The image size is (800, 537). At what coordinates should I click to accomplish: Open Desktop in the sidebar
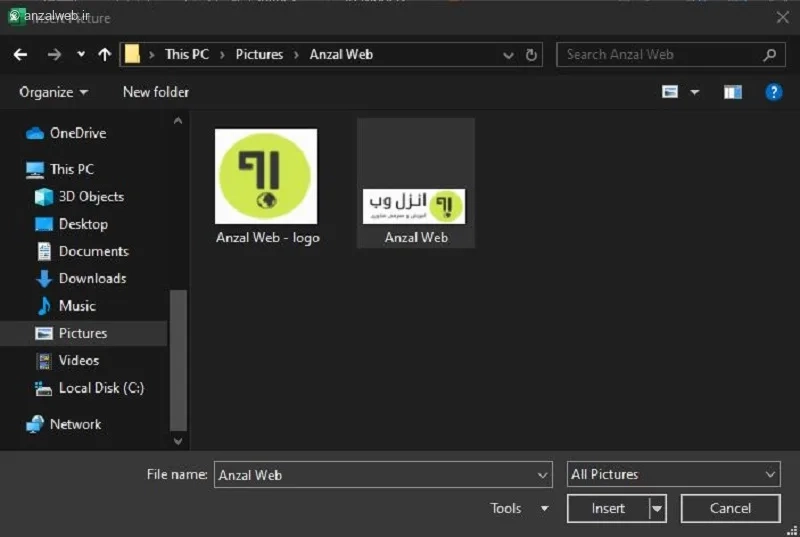pyautogui.click(x=83, y=224)
